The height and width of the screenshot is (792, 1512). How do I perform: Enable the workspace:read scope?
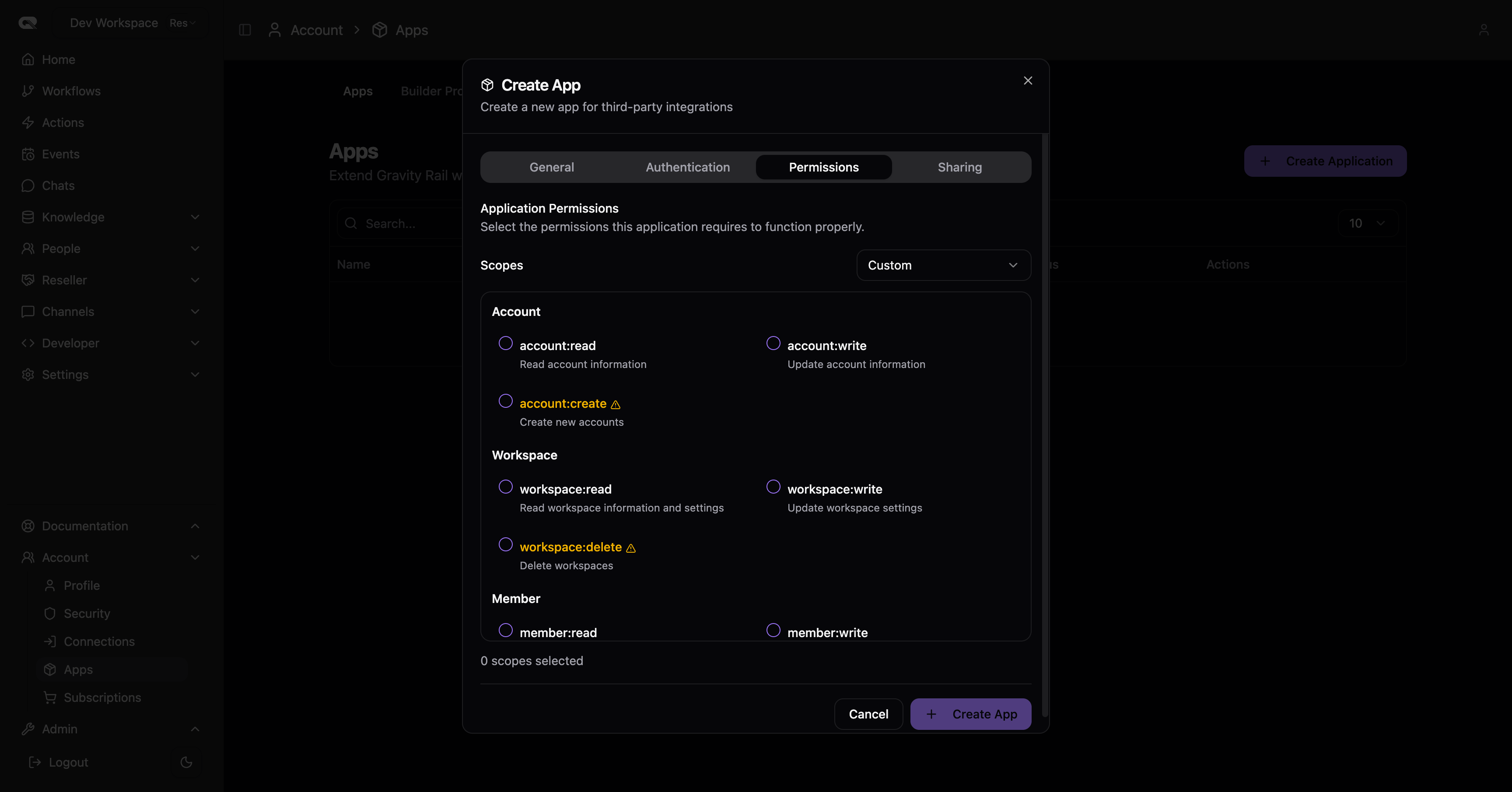pos(505,487)
